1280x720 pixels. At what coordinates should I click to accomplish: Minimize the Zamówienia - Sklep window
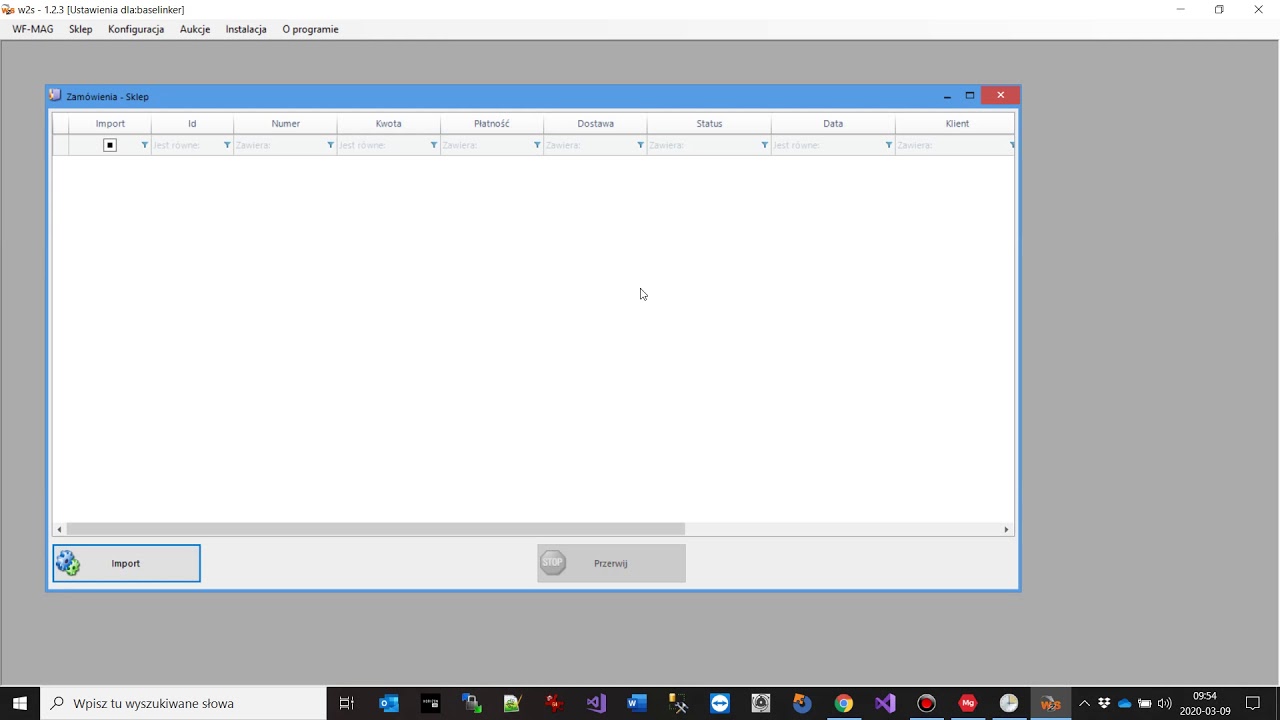pos(947,96)
